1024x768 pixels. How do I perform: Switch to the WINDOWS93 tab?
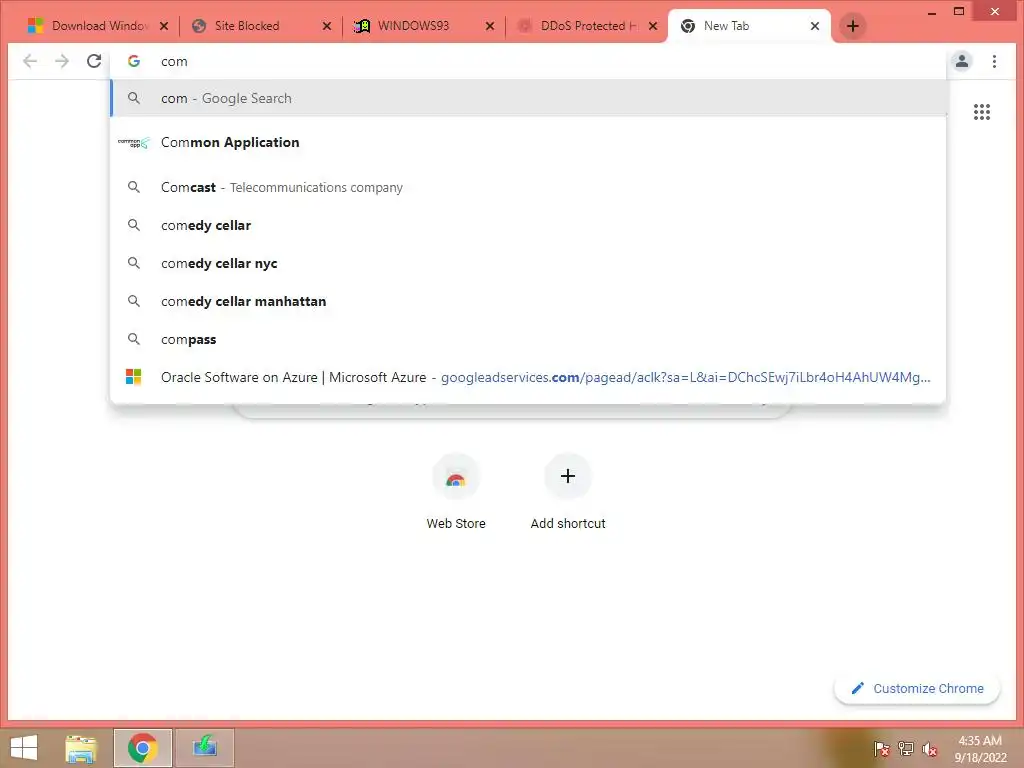pyautogui.click(x=423, y=26)
